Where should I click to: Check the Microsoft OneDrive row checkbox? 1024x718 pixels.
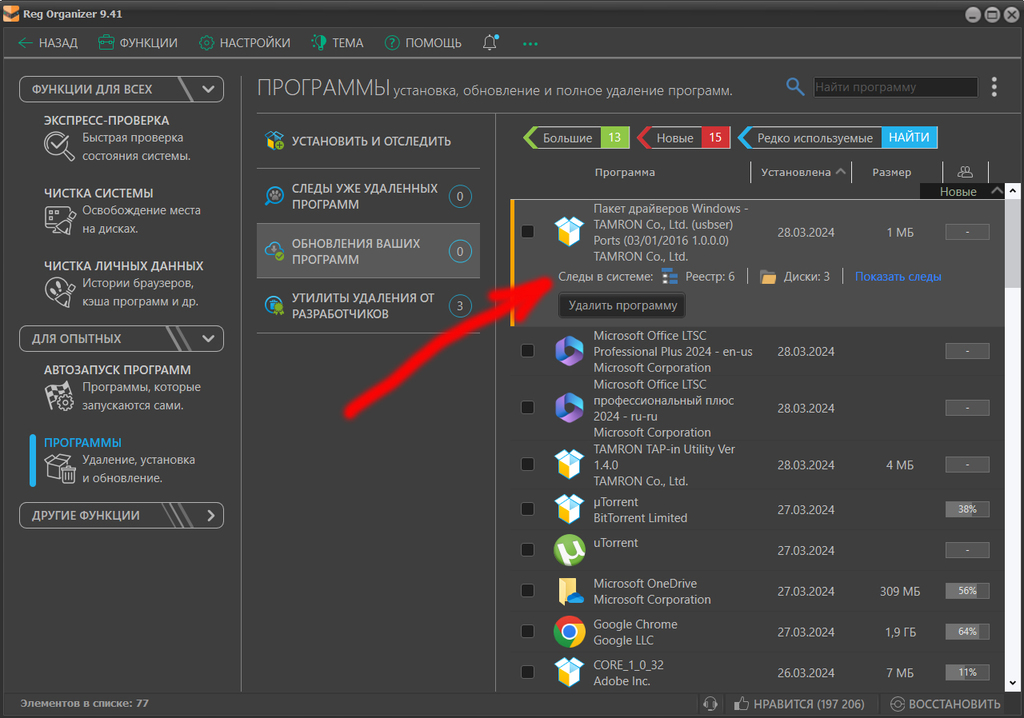tap(528, 591)
